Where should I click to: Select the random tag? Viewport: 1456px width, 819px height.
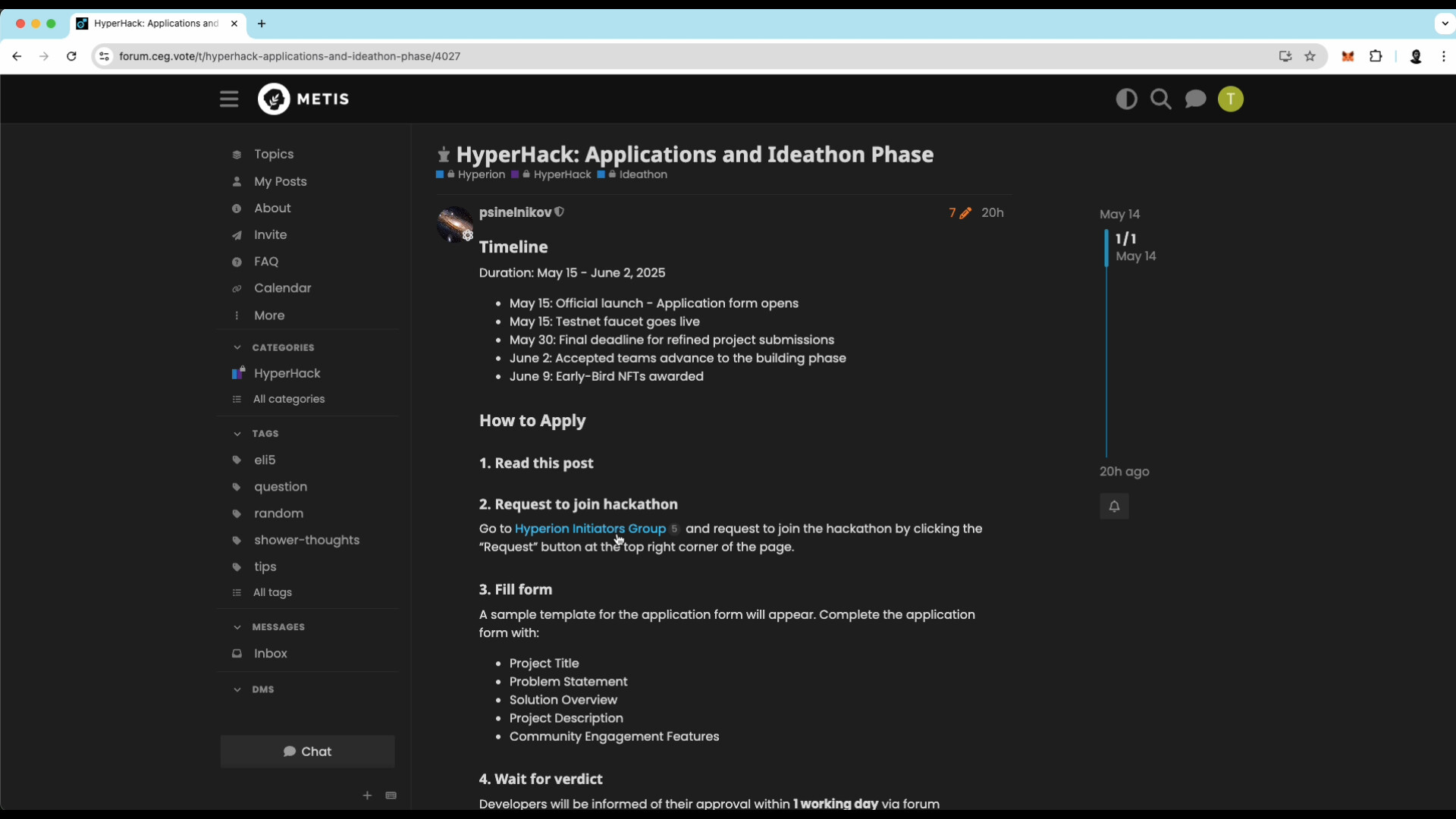coord(278,513)
